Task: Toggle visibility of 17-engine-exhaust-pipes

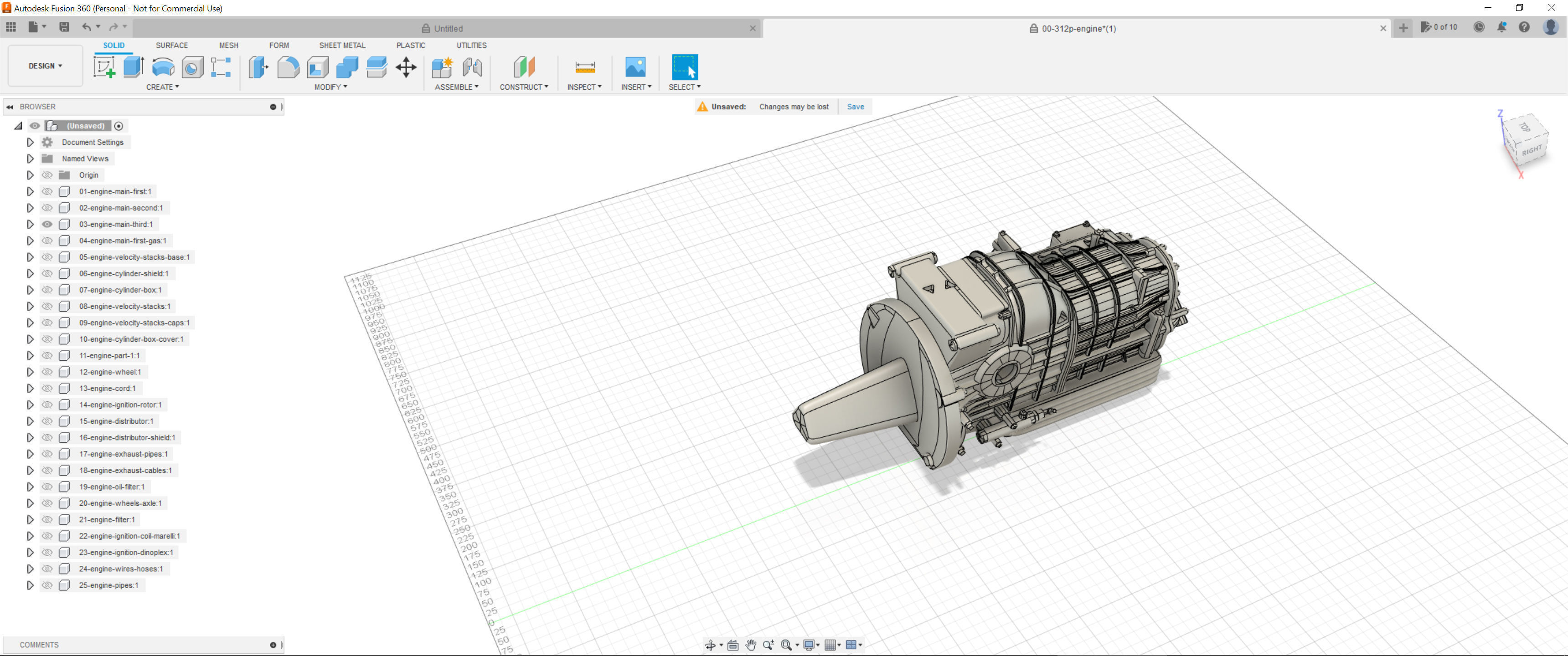Action: tap(47, 454)
